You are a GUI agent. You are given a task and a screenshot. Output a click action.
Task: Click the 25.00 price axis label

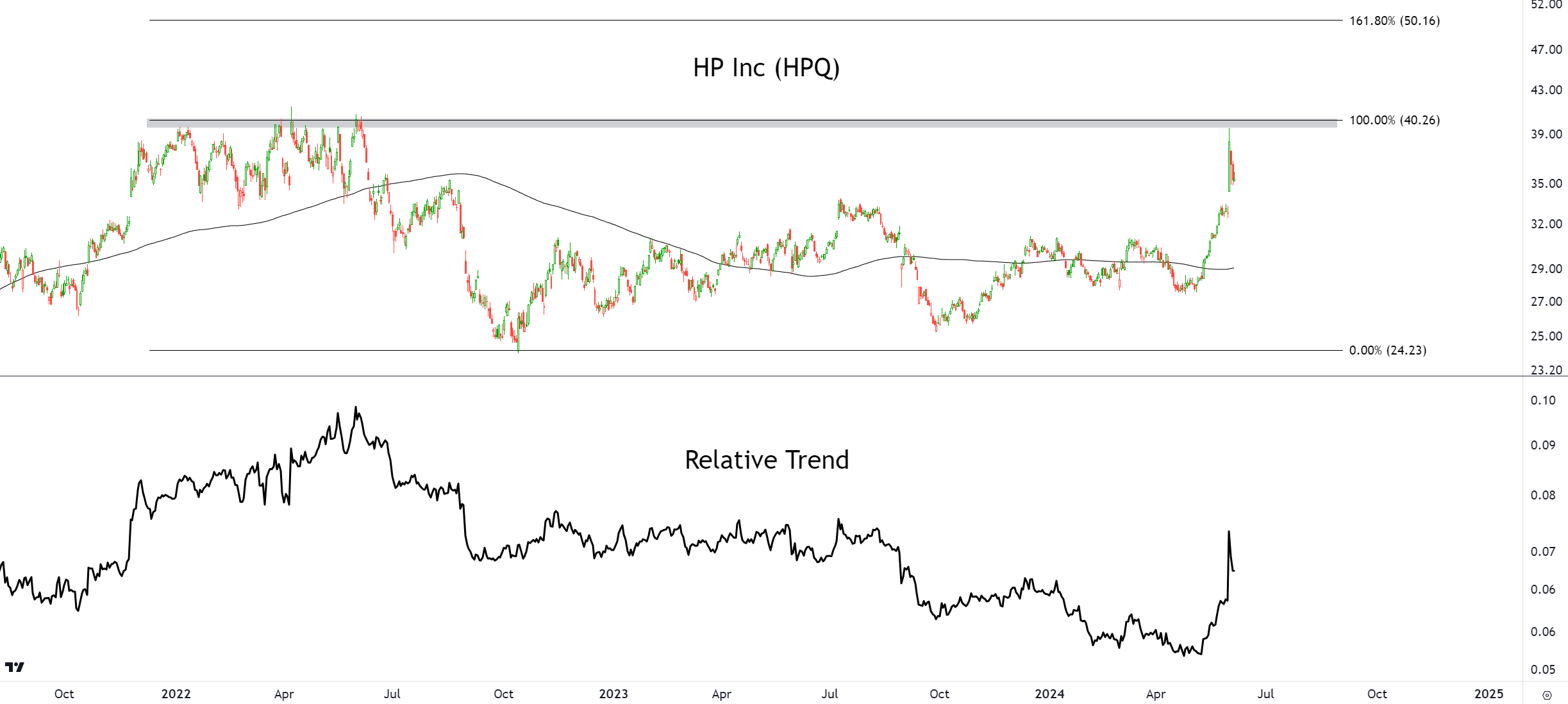[x=1546, y=336]
